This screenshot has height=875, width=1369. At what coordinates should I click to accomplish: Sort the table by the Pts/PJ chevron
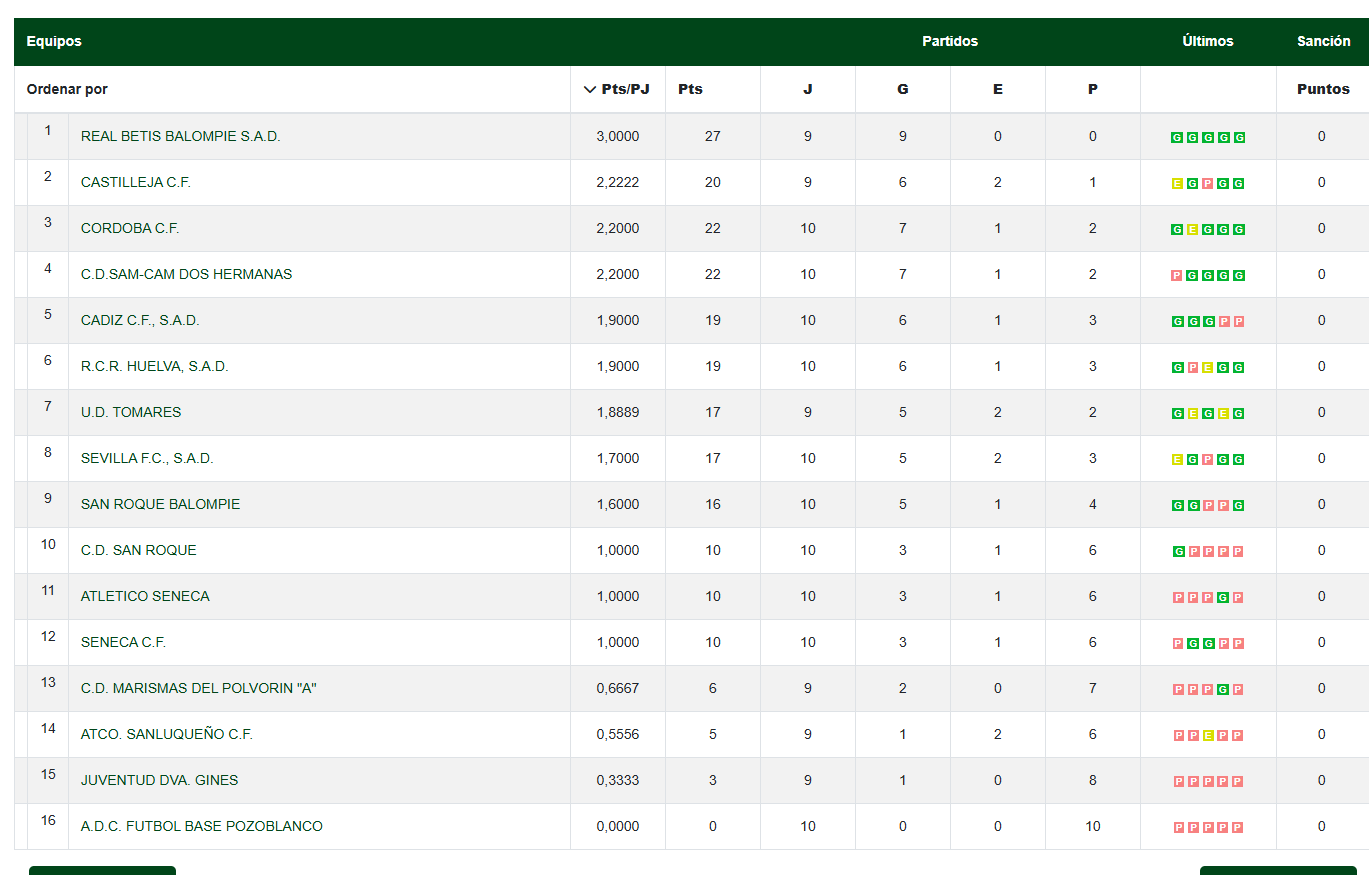tap(590, 89)
